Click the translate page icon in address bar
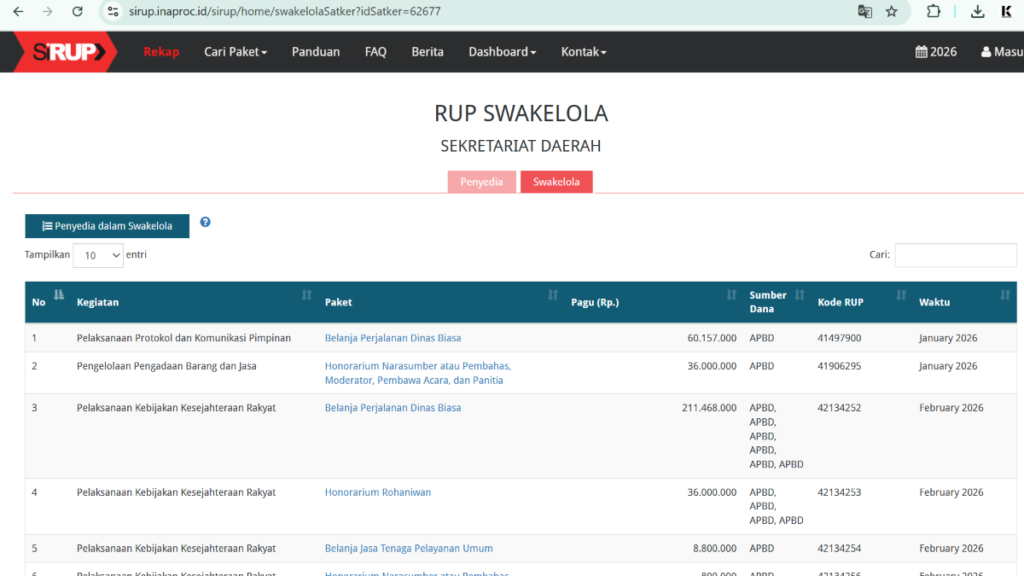Image resolution: width=1024 pixels, height=576 pixels. (864, 12)
